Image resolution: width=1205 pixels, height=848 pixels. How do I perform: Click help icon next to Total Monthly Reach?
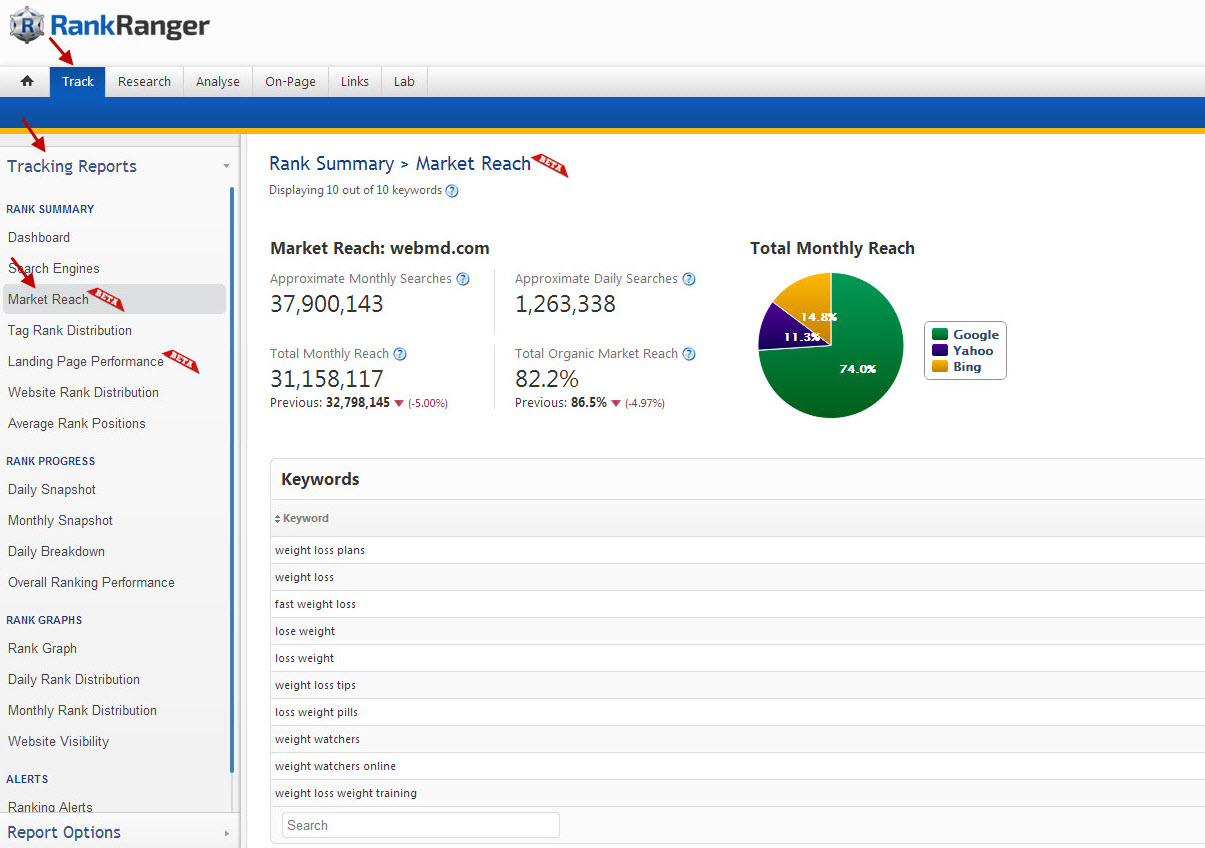coord(400,354)
